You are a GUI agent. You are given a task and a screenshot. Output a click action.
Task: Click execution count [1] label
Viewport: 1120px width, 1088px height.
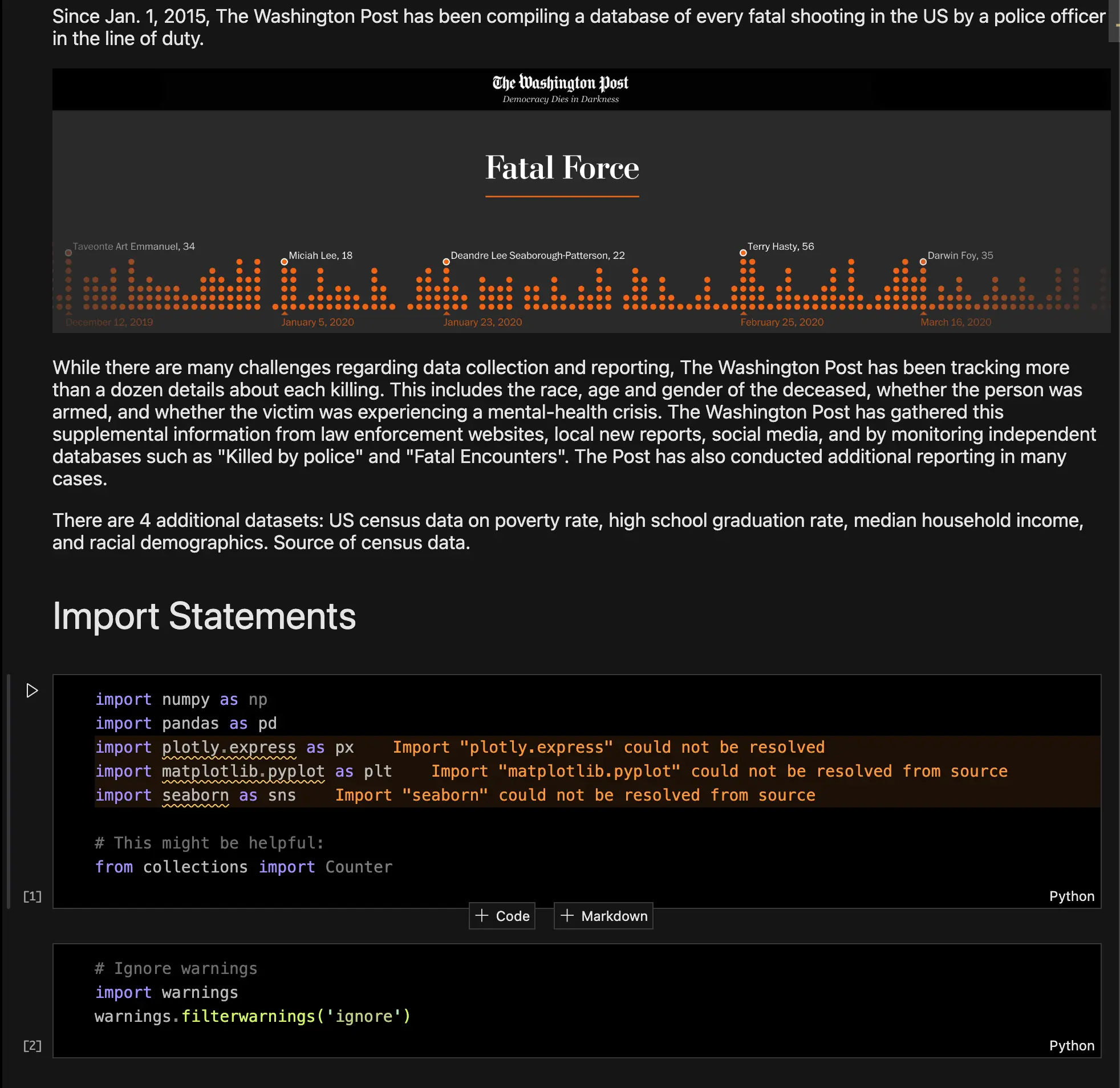32,896
